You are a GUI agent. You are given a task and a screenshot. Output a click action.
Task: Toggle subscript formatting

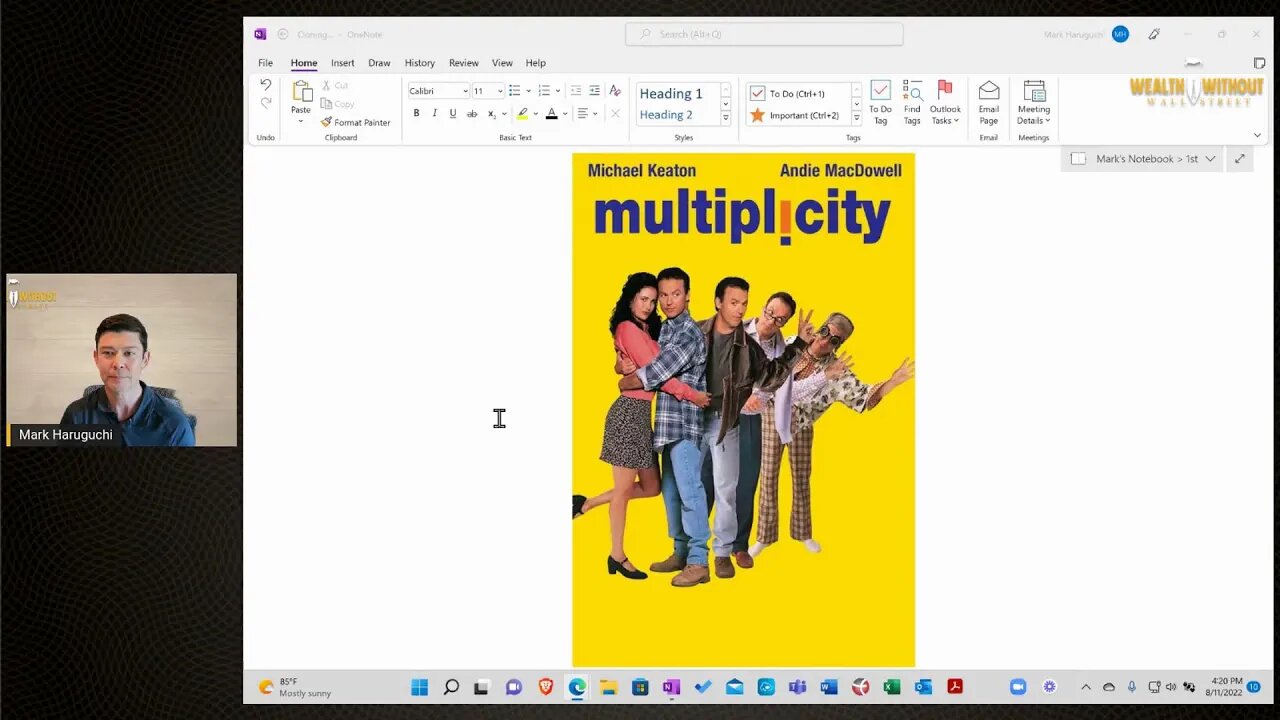[491, 114]
